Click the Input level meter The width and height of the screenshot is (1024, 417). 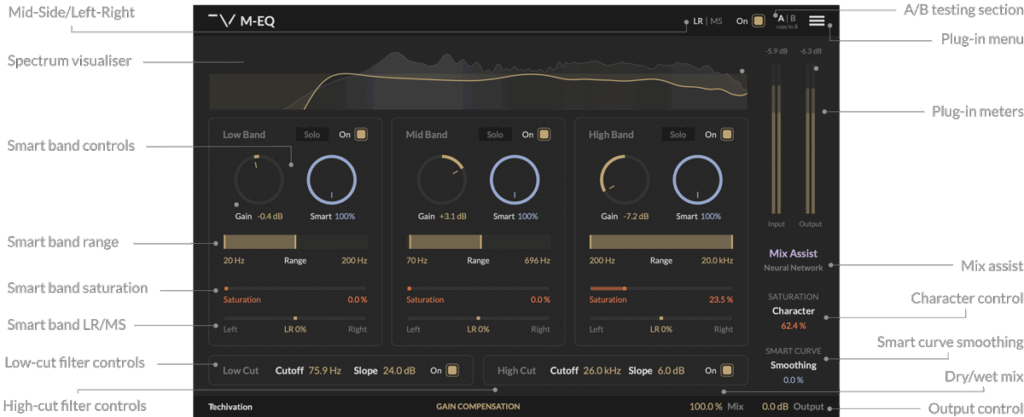(x=776, y=138)
